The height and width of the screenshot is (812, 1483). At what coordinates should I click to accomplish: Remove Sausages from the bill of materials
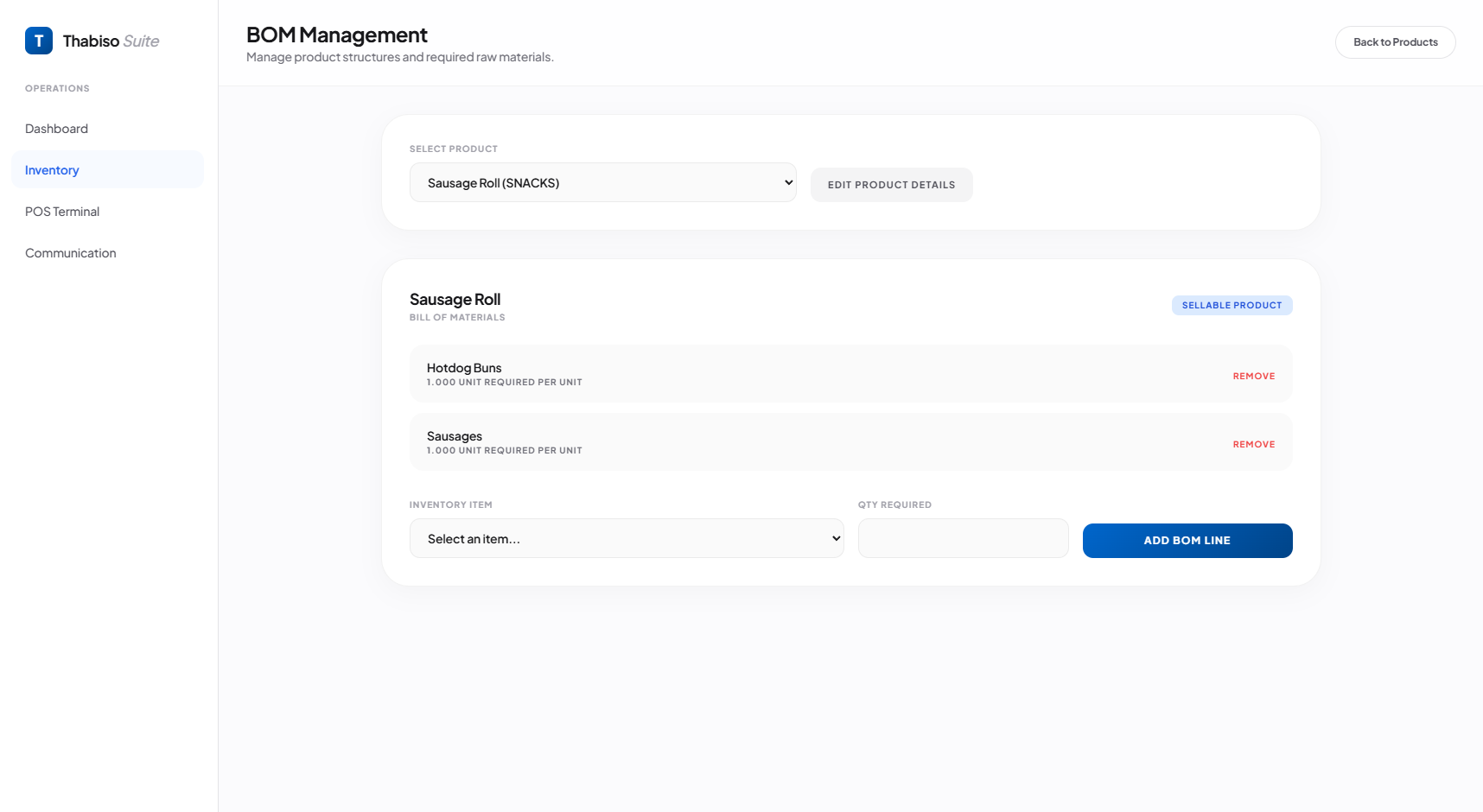click(1254, 443)
